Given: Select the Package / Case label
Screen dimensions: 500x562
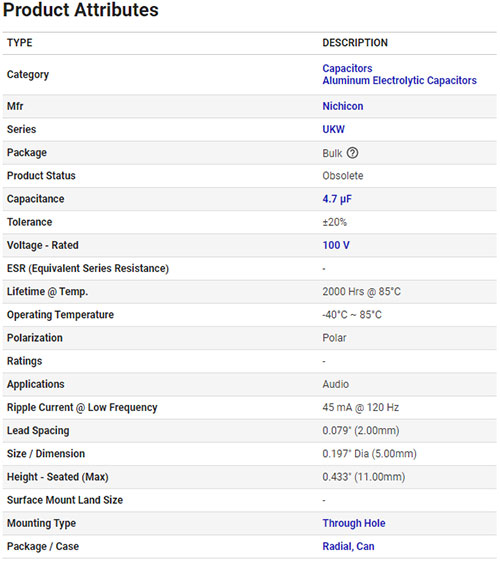Looking at the screenshot, I should (43, 546).
